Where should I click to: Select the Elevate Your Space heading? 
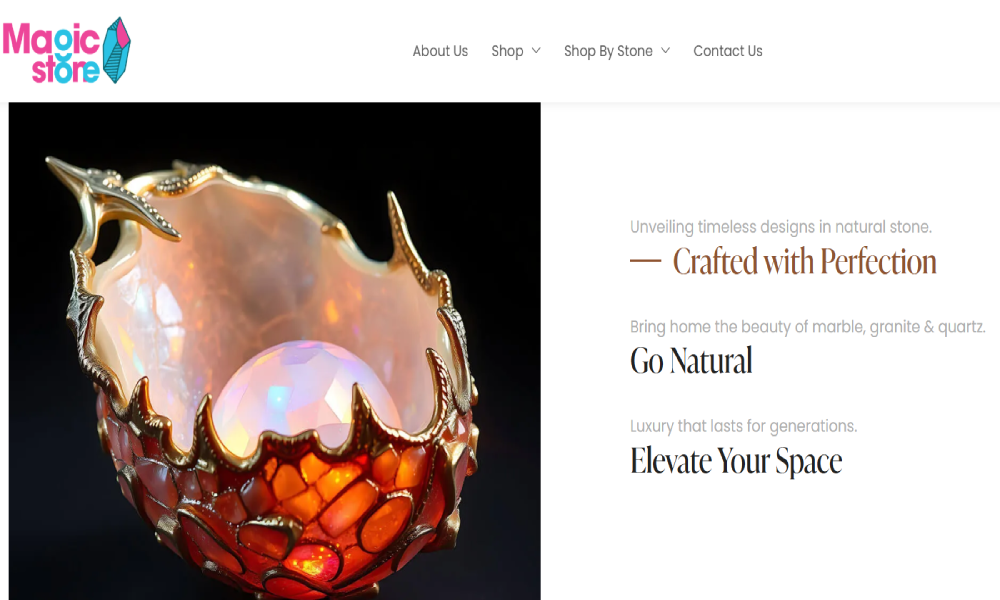coord(736,460)
